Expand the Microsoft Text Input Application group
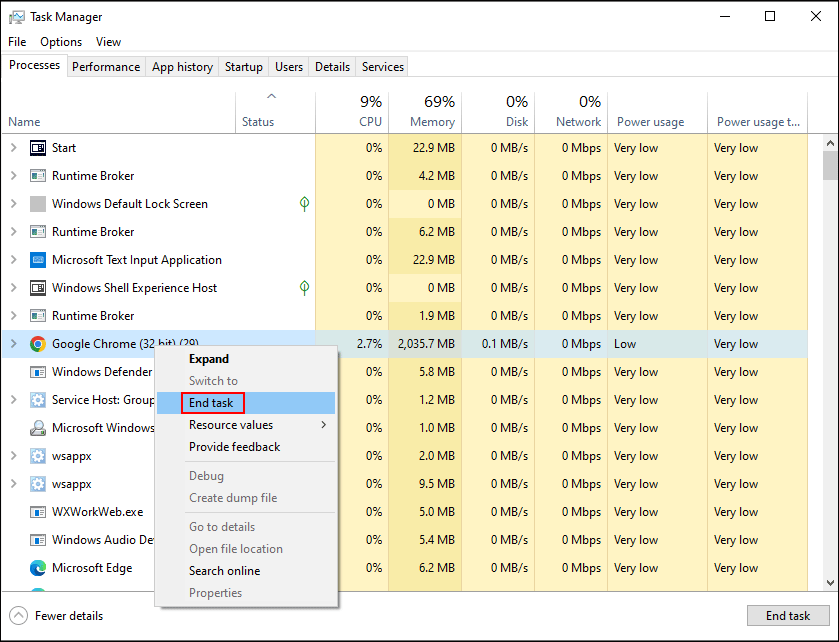The width and height of the screenshot is (839, 642). 14,259
